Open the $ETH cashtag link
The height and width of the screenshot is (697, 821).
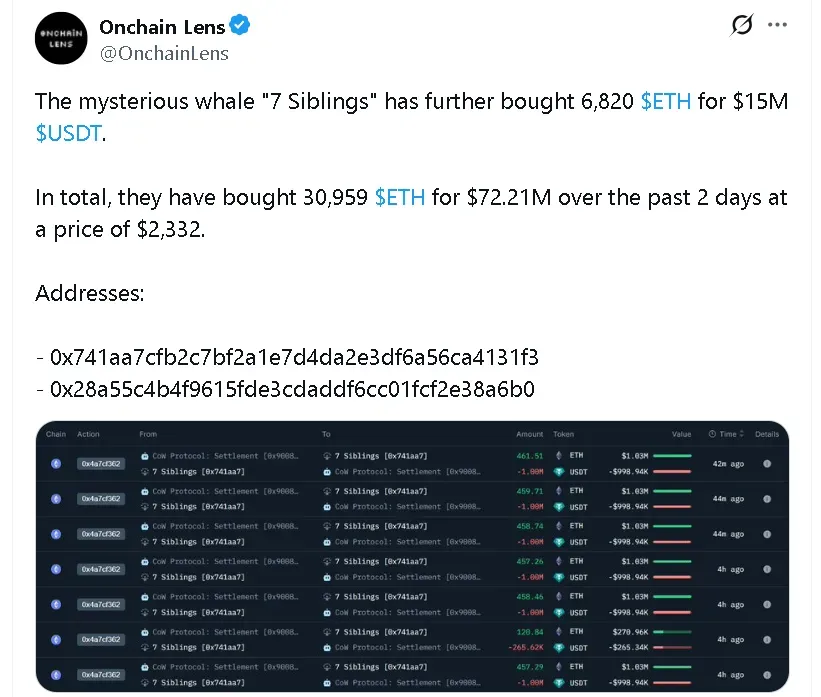pyautogui.click(x=666, y=101)
